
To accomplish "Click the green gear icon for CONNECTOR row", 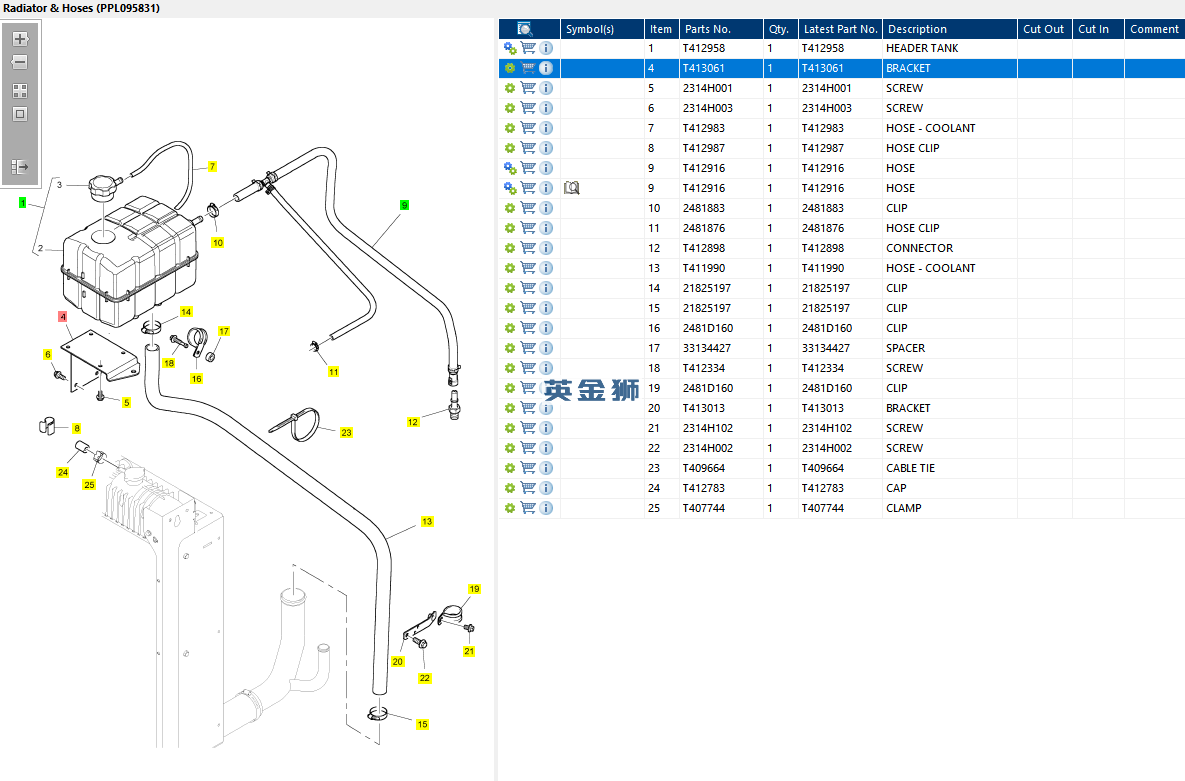I will [x=510, y=248].
